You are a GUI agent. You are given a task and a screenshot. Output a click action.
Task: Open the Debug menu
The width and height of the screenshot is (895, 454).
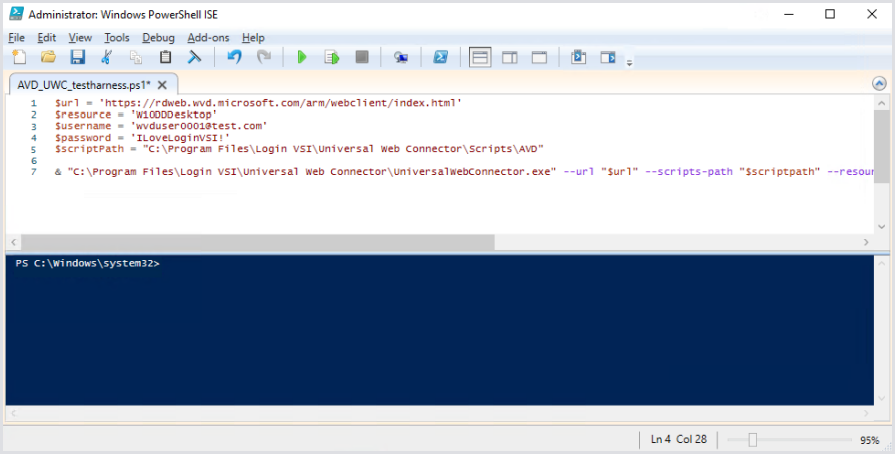[158, 37]
